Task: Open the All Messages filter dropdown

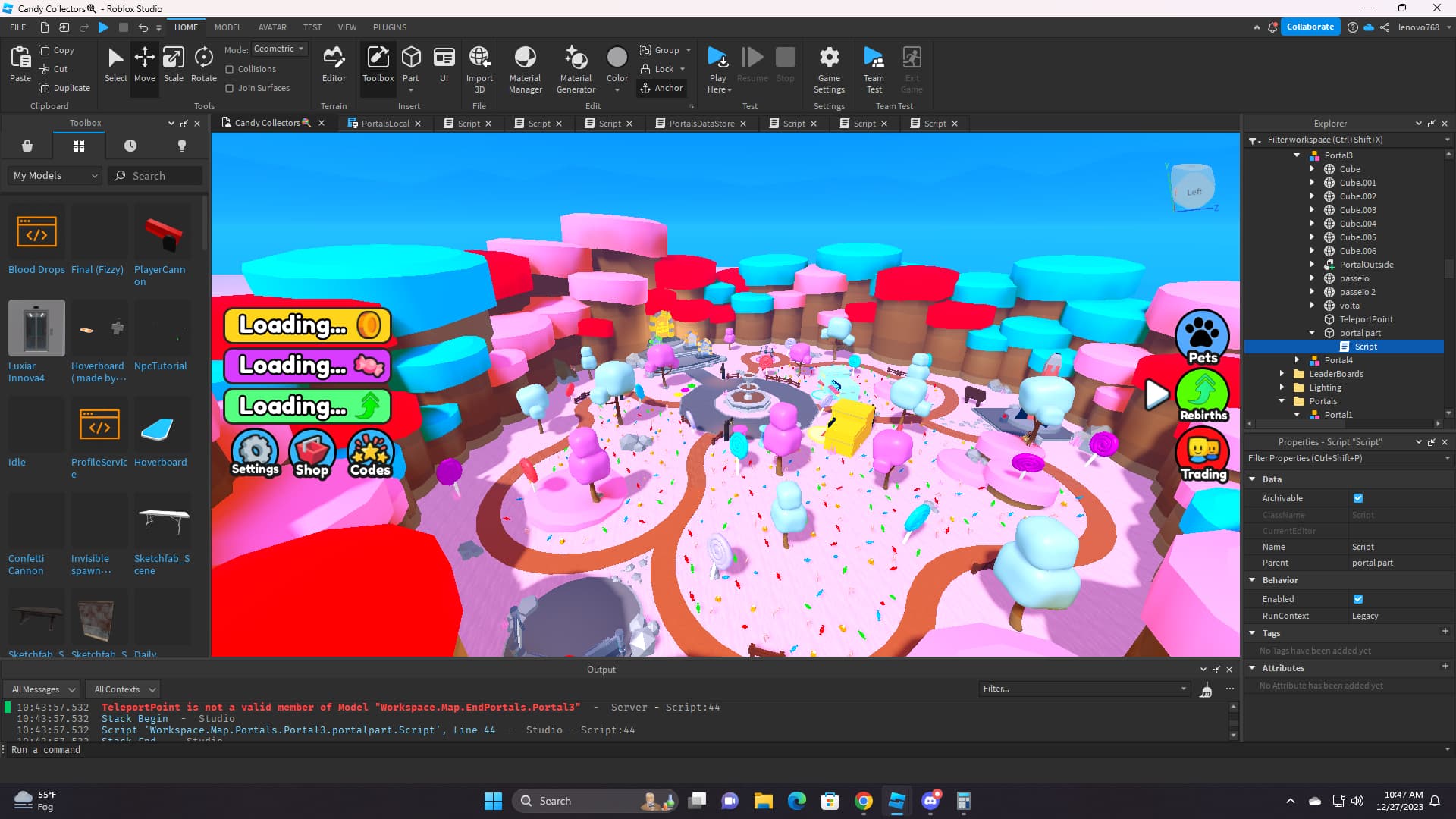Action: coord(43,689)
